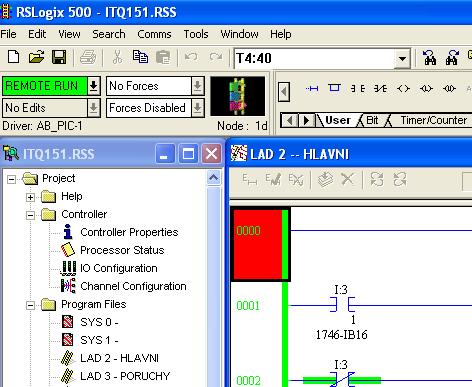Click the Print toolbar icon

[88, 57]
